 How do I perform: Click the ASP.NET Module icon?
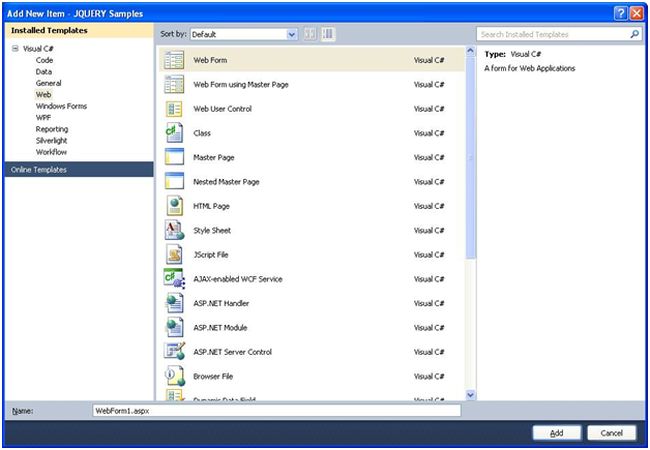click(174, 327)
